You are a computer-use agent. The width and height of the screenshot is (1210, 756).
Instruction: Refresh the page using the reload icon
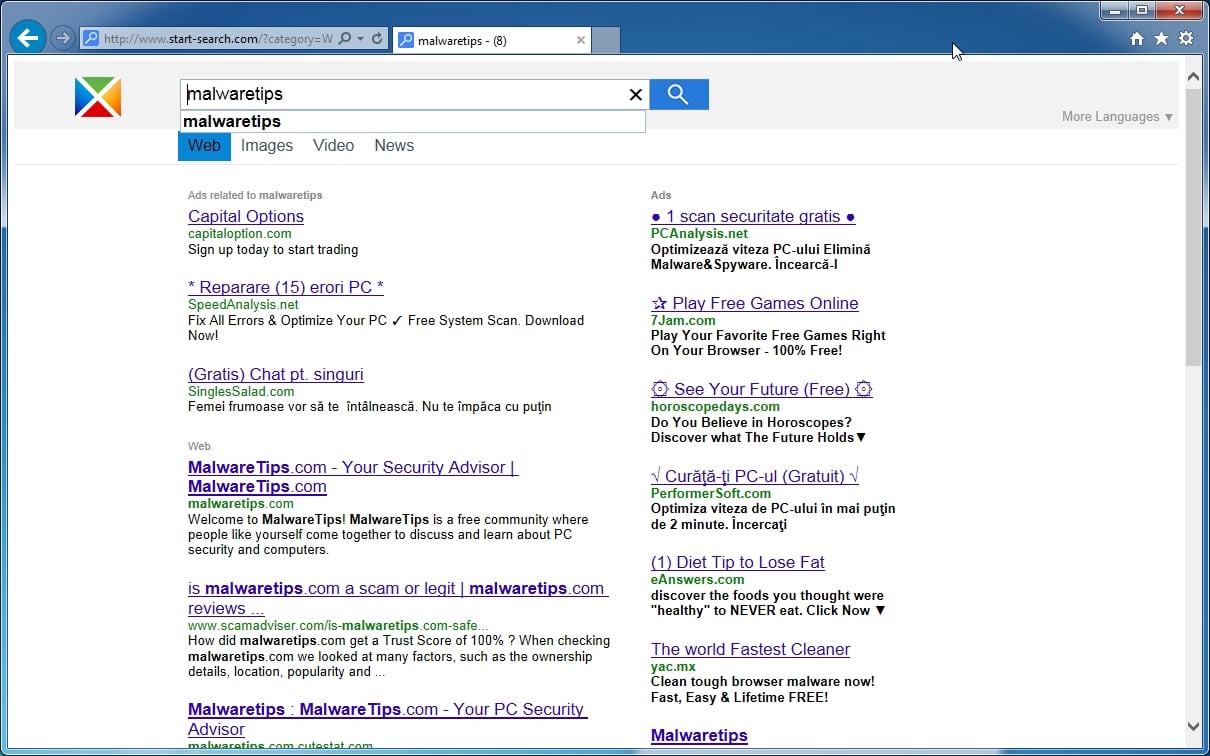(377, 39)
